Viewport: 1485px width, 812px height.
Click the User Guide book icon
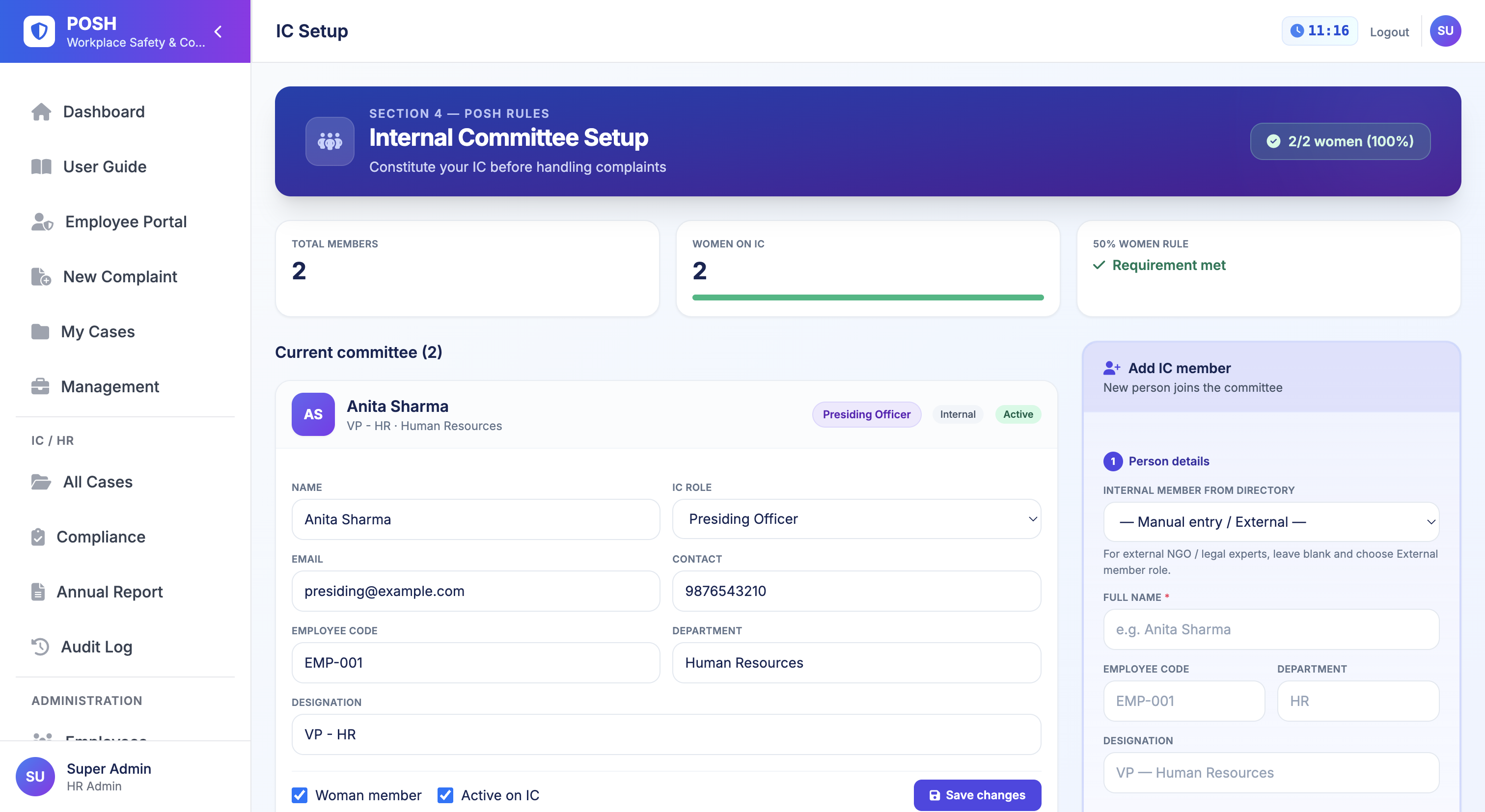point(41,166)
